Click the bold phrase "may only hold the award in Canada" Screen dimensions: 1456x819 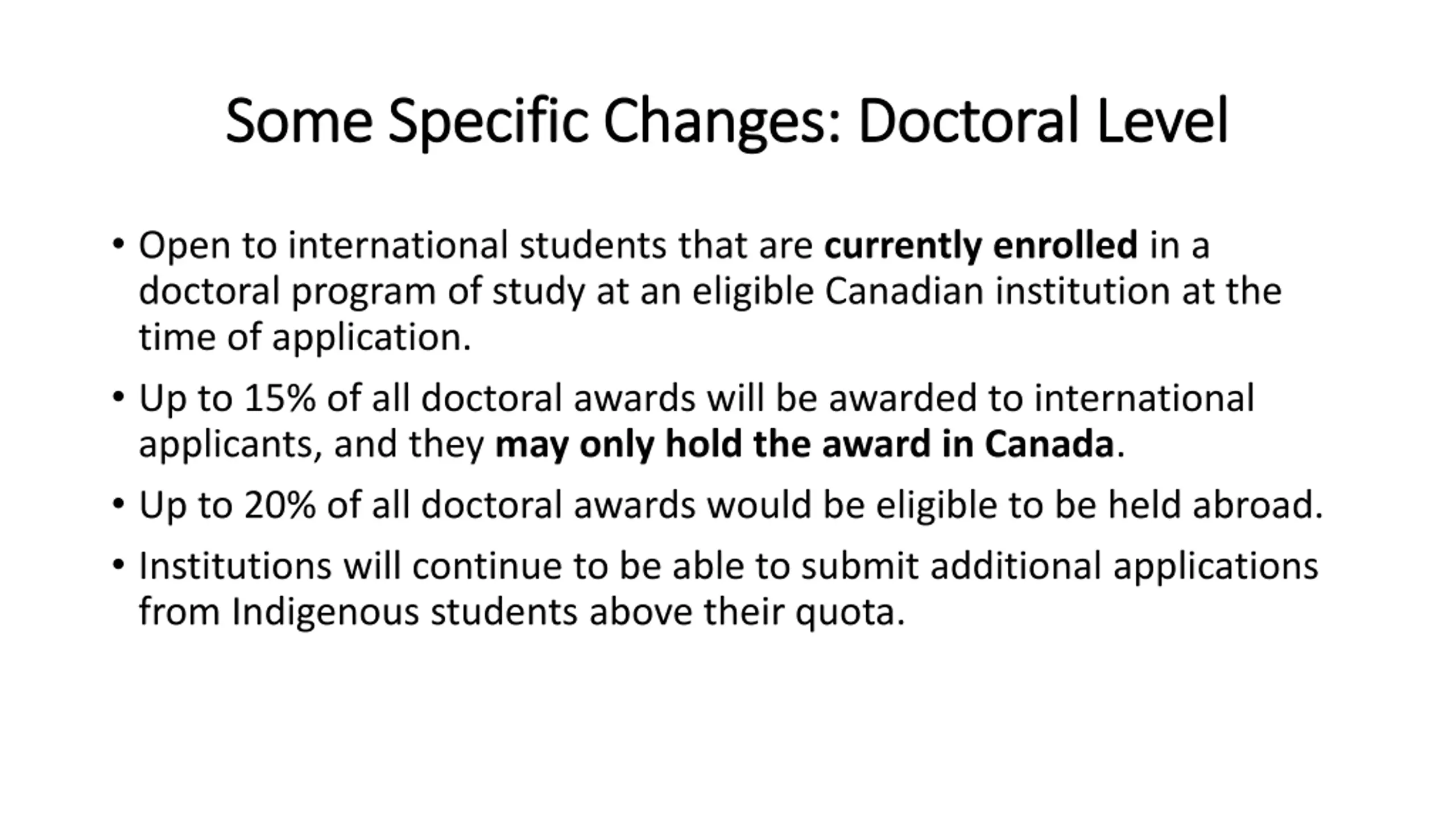tap(804, 444)
